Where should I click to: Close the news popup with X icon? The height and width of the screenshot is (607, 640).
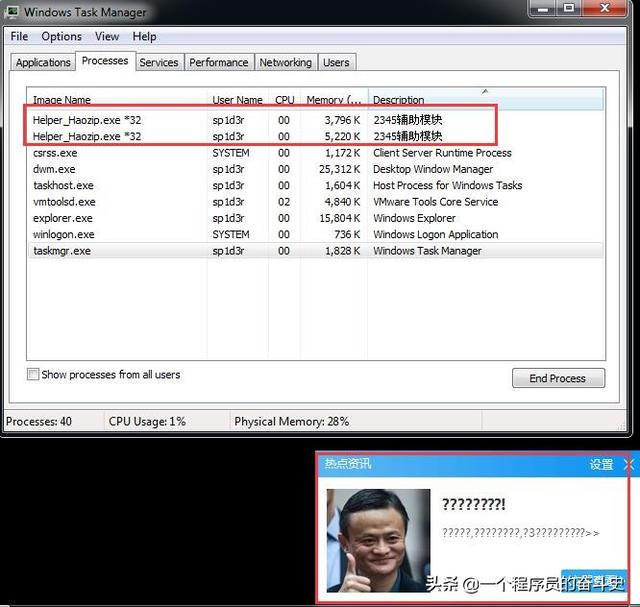tap(628, 464)
